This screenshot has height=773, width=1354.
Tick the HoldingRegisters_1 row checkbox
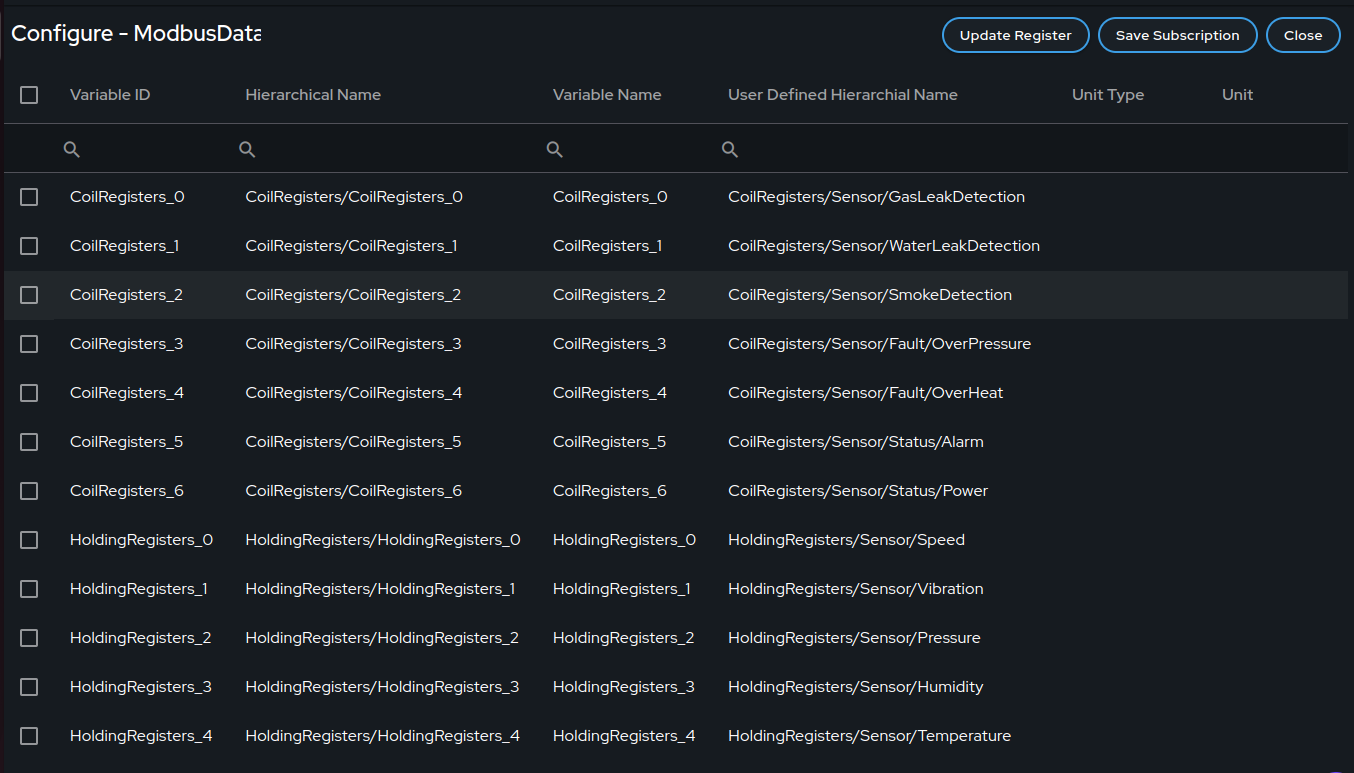(x=29, y=589)
